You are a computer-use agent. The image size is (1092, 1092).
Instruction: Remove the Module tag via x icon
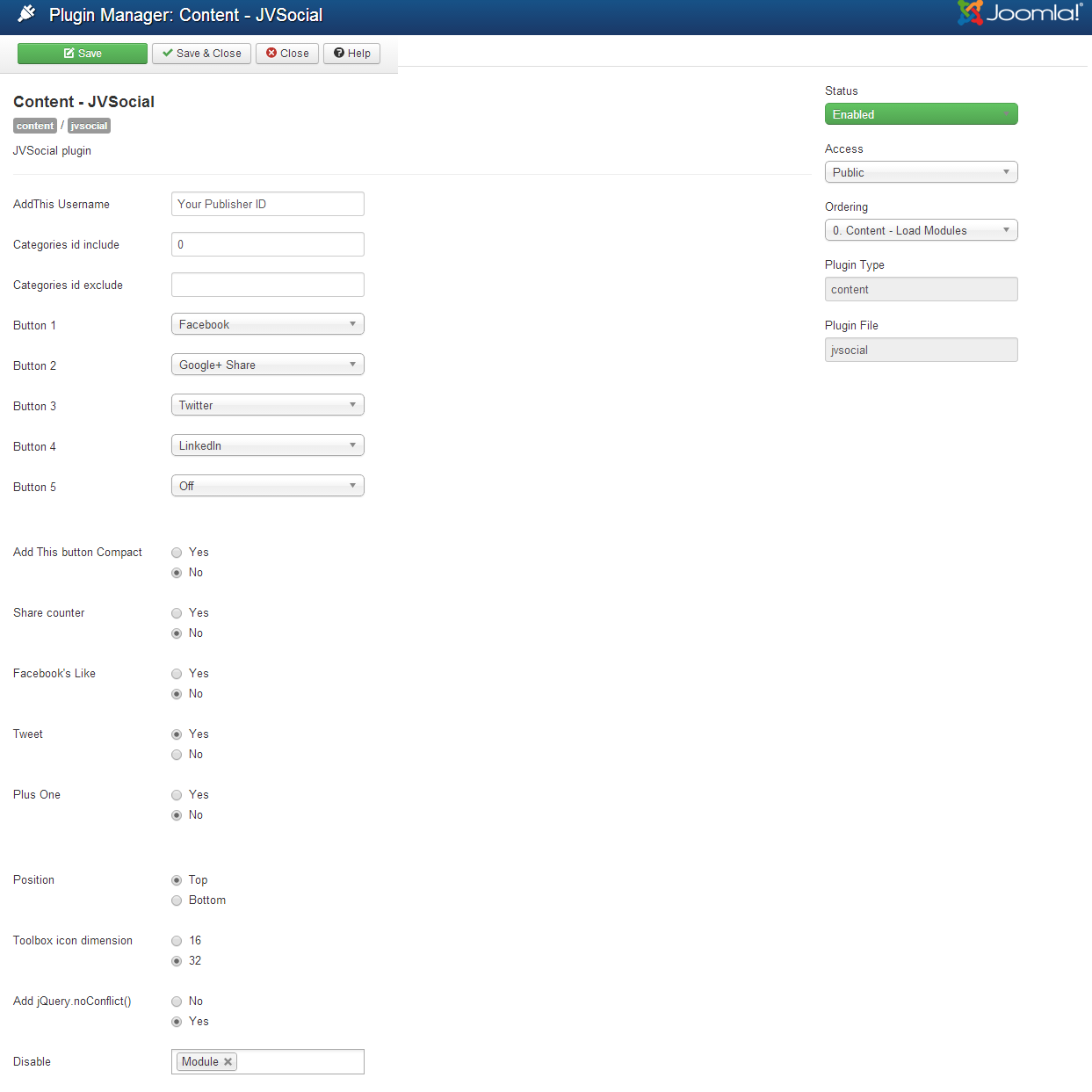228,1061
